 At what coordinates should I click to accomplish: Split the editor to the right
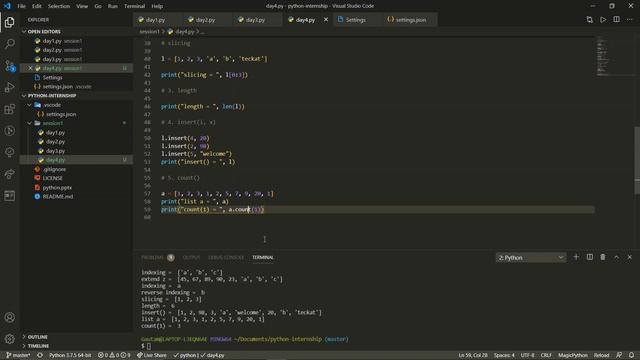pyautogui.click(x=616, y=20)
